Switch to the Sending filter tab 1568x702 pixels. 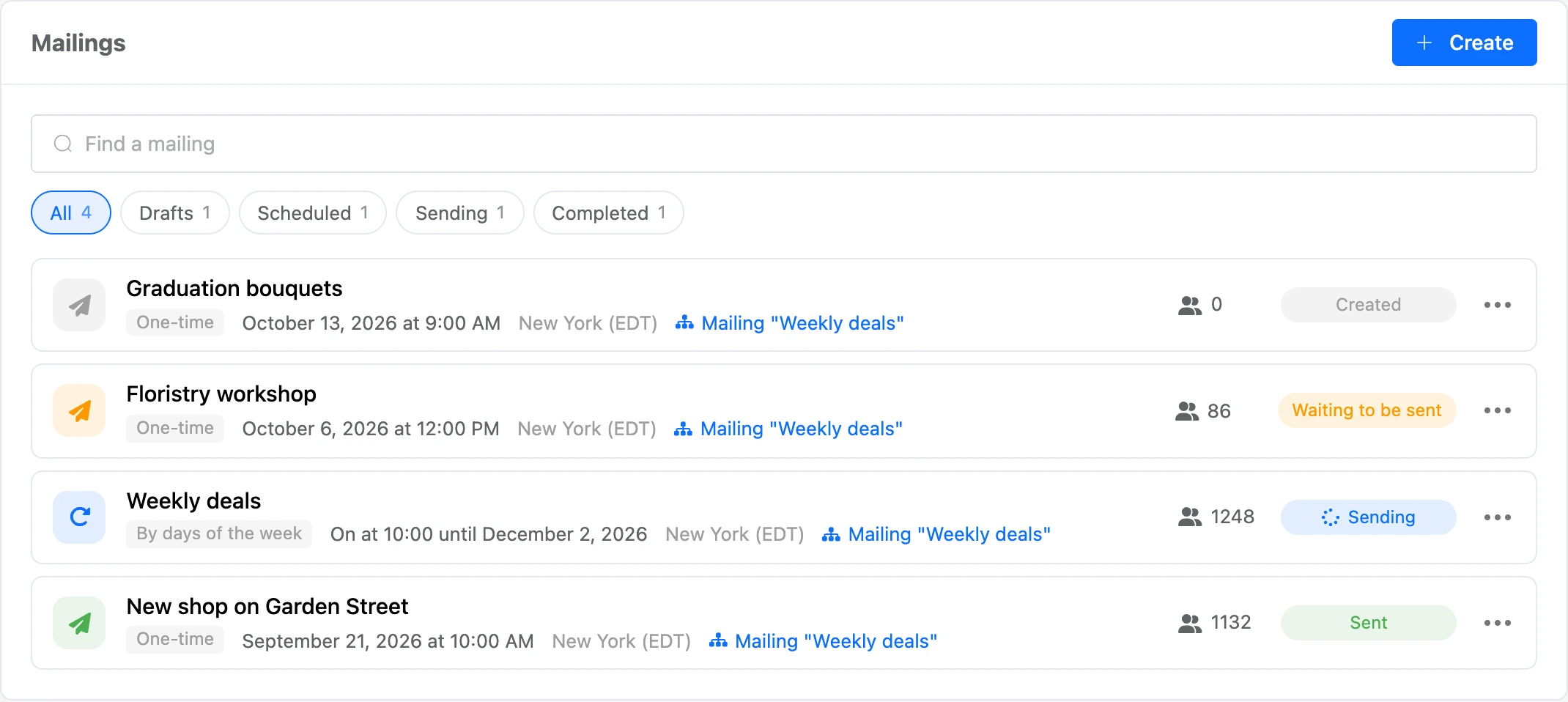460,213
